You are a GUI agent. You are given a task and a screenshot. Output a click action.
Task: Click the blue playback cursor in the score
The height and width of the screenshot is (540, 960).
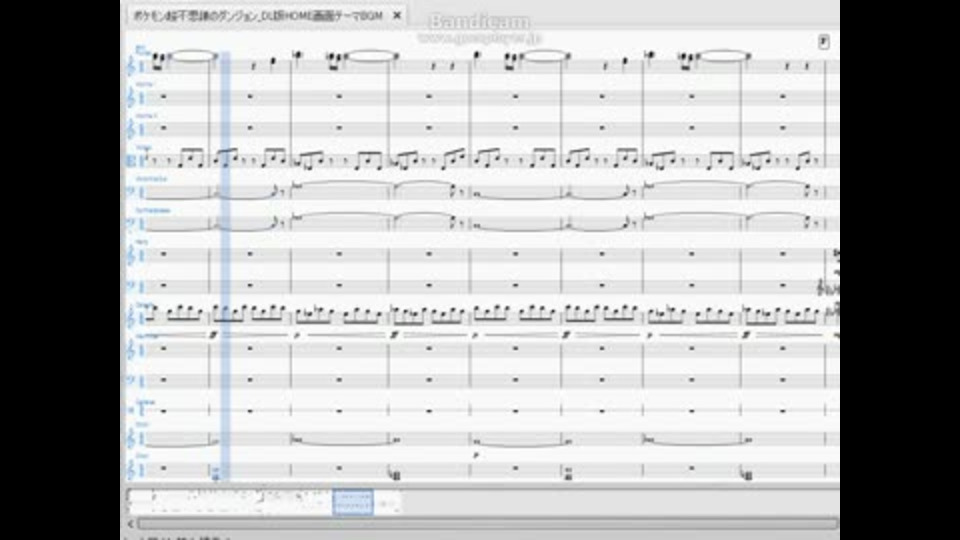tap(225, 267)
